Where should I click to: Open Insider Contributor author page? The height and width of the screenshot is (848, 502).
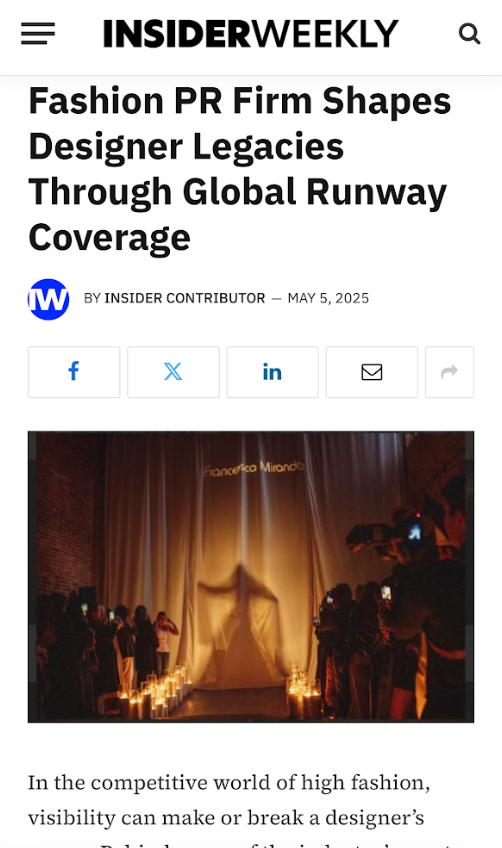(184, 299)
